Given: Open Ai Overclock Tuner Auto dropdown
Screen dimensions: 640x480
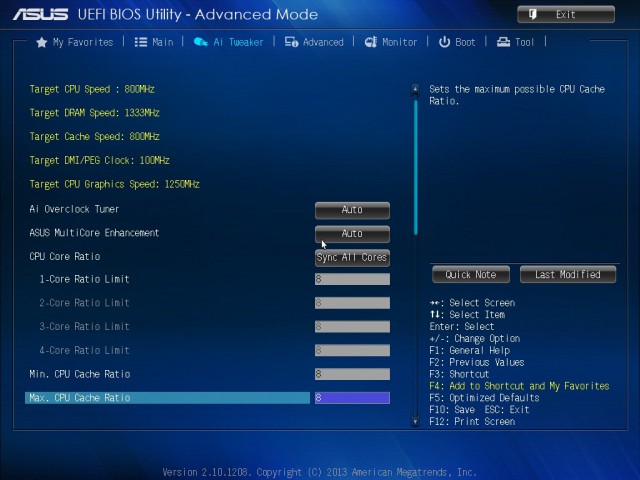Looking at the screenshot, I should 352,210.
